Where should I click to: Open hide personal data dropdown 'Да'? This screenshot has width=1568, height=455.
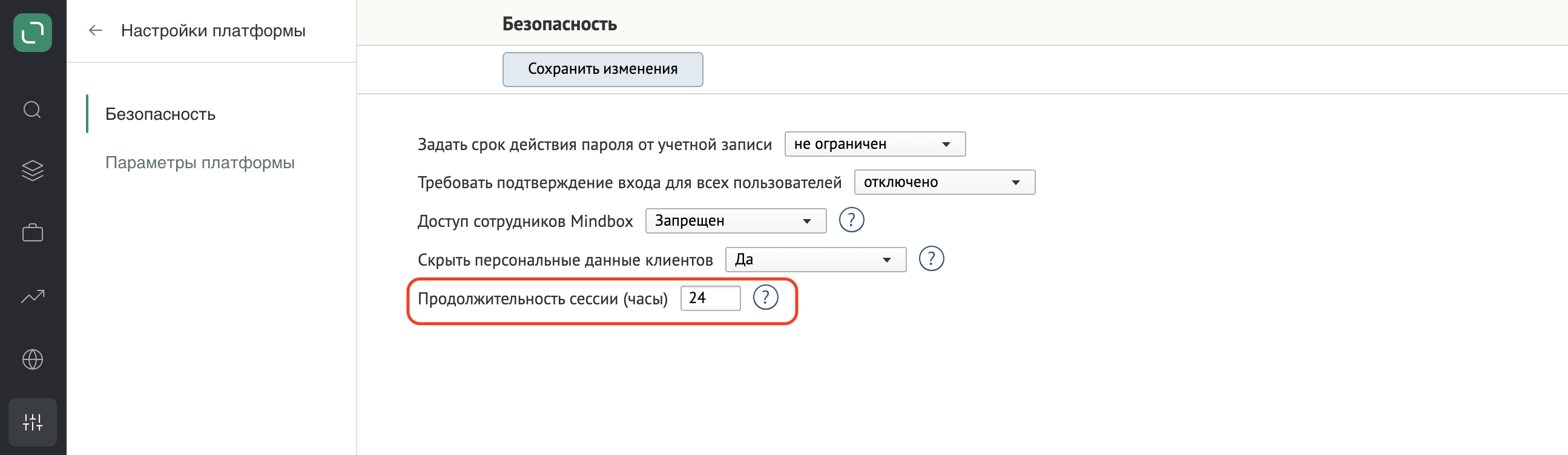click(815, 260)
